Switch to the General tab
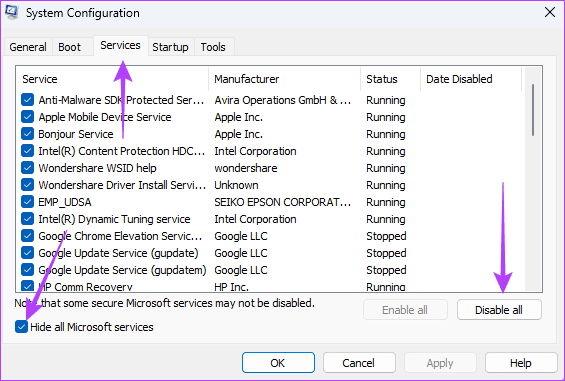This screenshot has width=565, height=381. tap(28, 47)
